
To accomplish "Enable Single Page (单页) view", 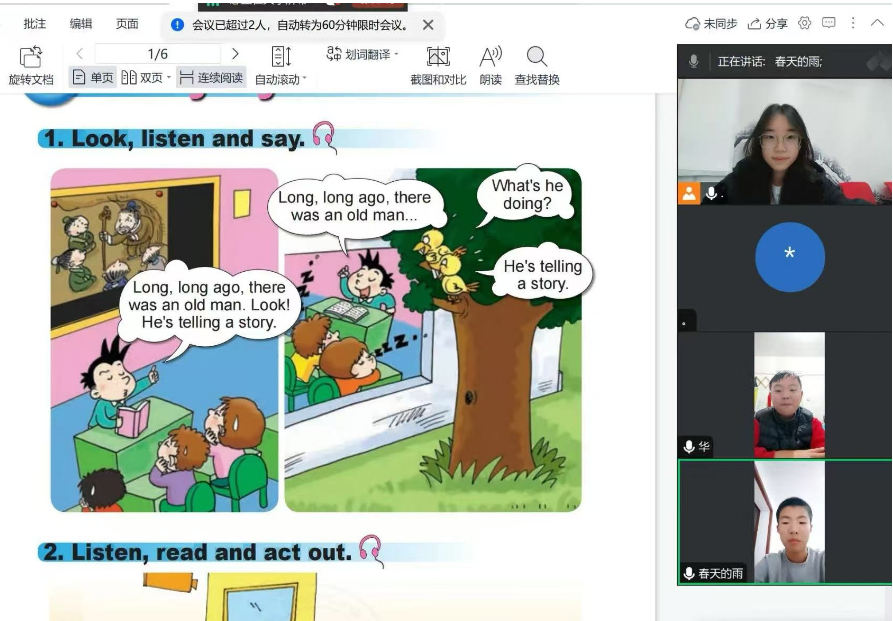I will (x=92, y=77).
